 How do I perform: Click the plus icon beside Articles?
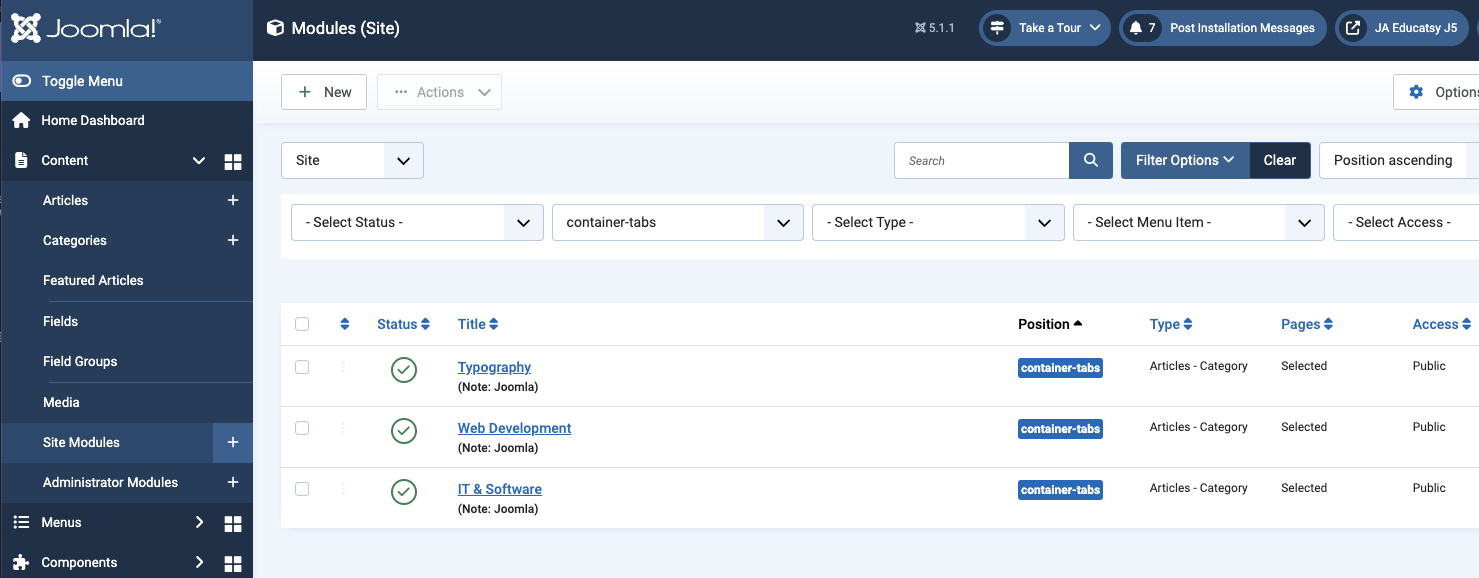233,201
